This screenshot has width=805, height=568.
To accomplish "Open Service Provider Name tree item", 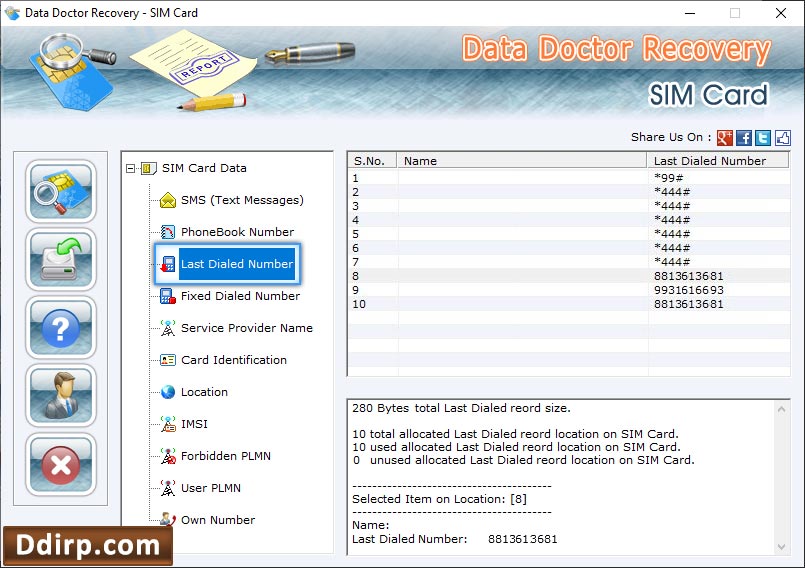I will click(x=246, y=328).
